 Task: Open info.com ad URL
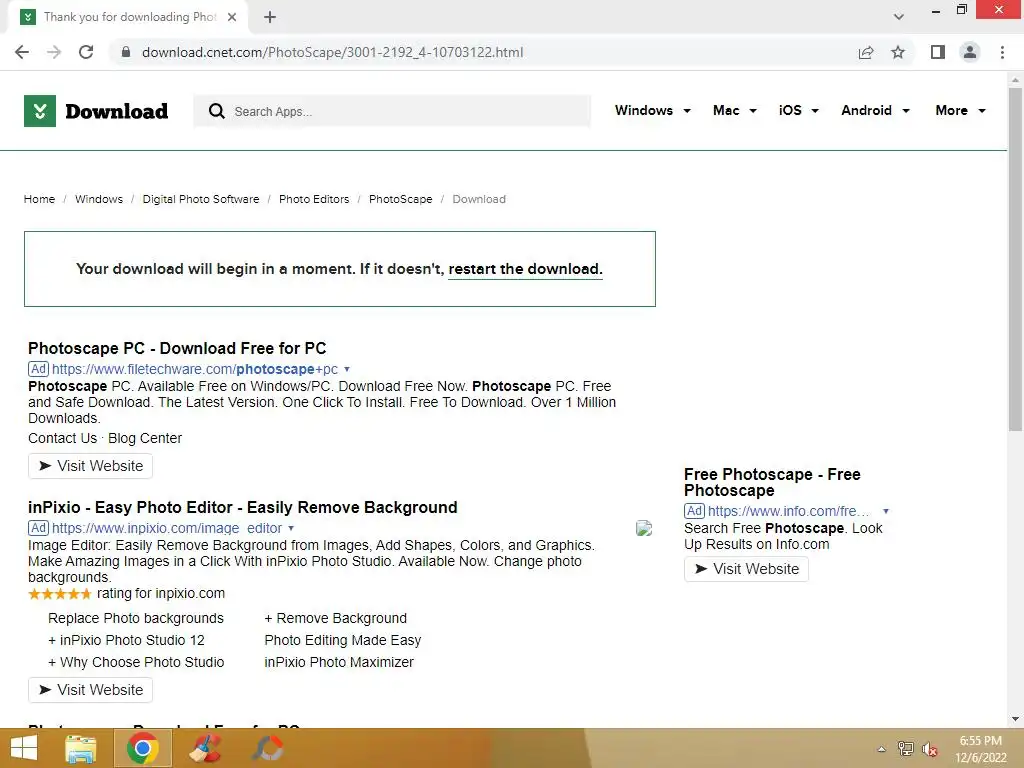tap(789, 511)
